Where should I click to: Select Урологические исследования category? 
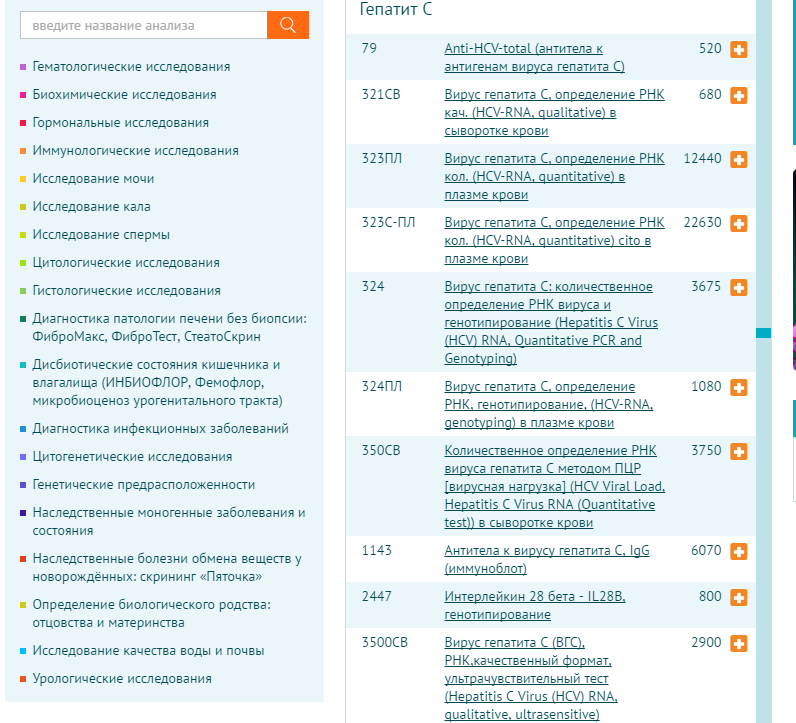click(x=122, y=679)
